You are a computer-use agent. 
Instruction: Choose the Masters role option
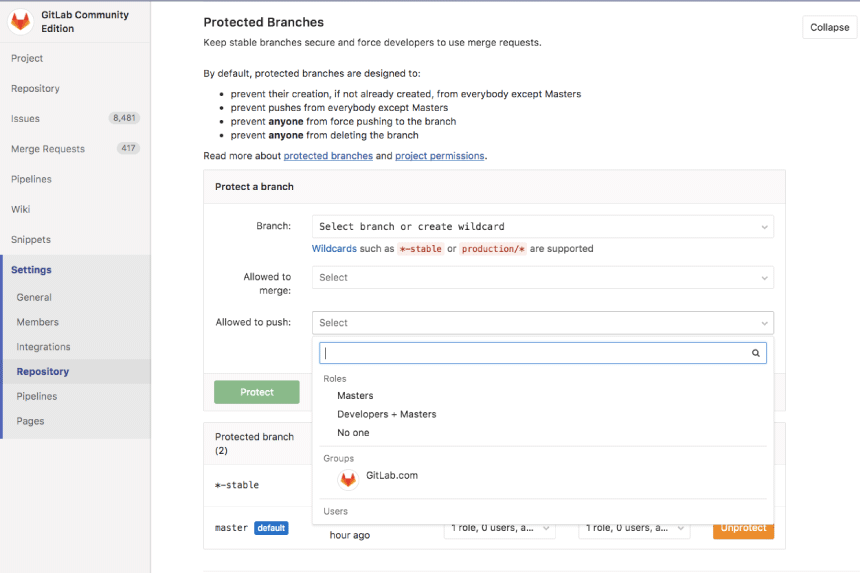(x=355, y=395)
